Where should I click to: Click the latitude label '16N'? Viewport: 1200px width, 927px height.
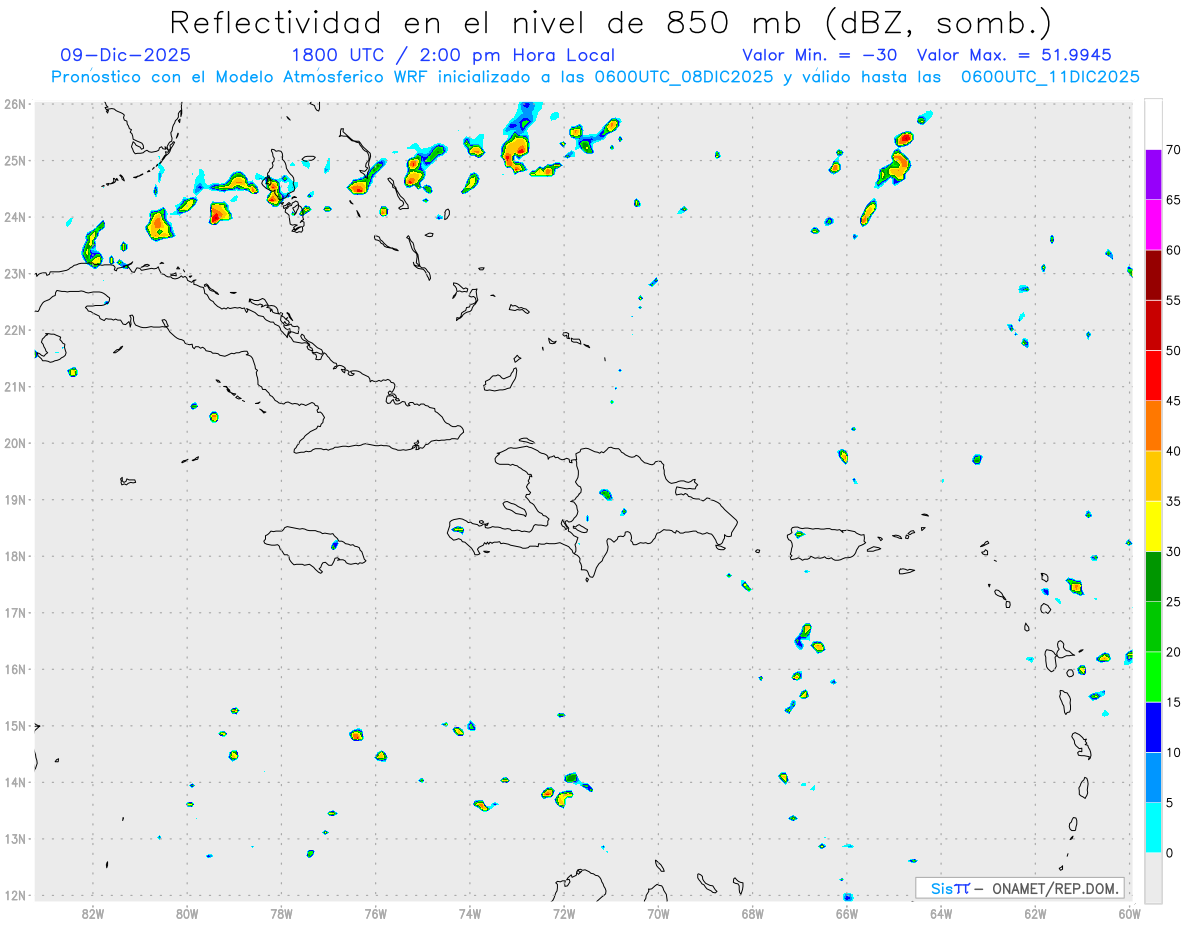[x=14, y=669]
